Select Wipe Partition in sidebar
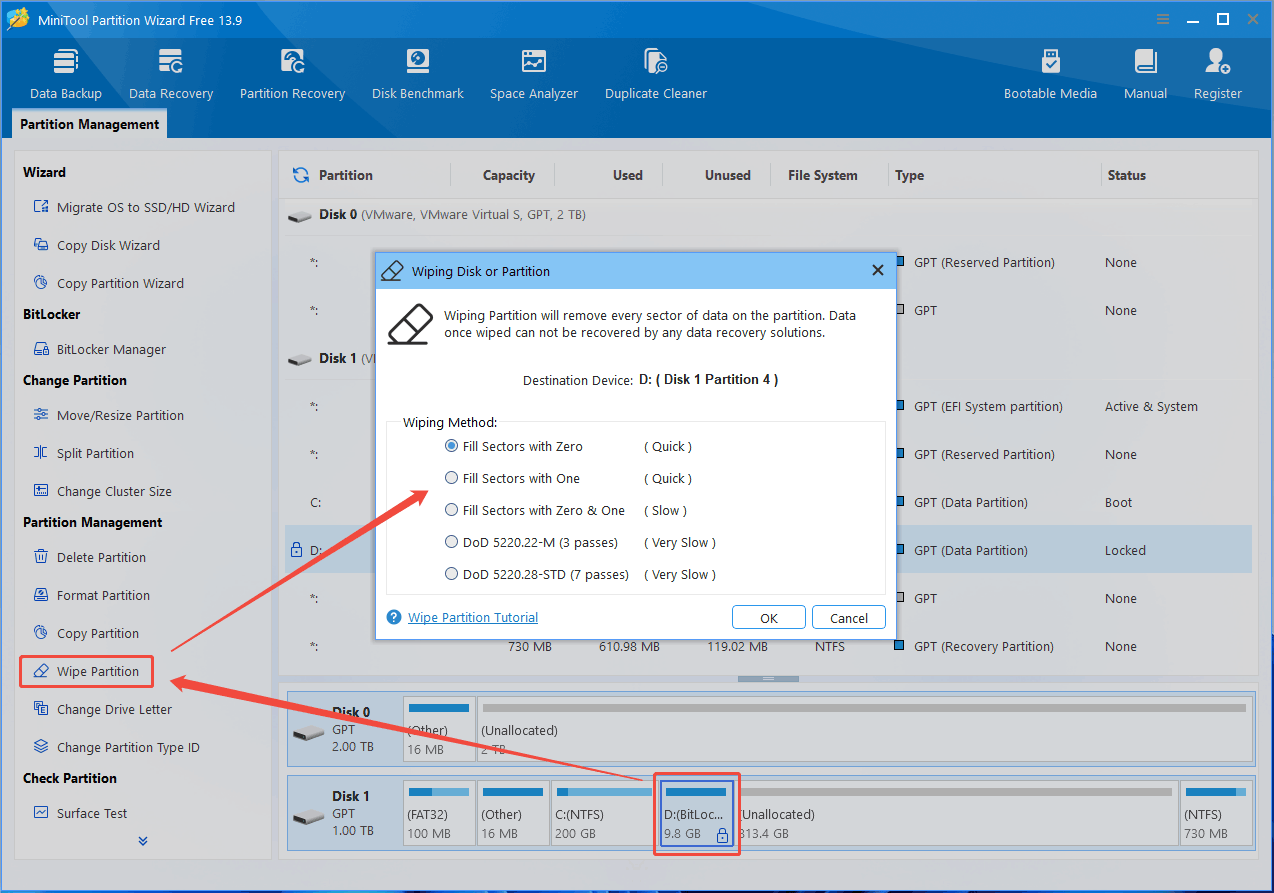 tap(86, 671)
